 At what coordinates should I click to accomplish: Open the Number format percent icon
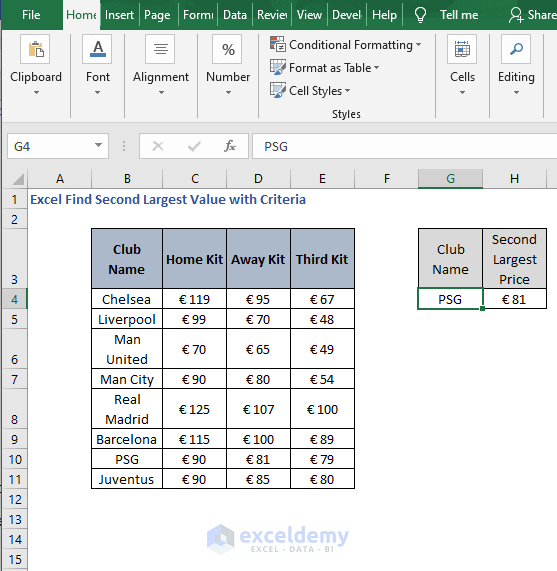tap(228, 49)
